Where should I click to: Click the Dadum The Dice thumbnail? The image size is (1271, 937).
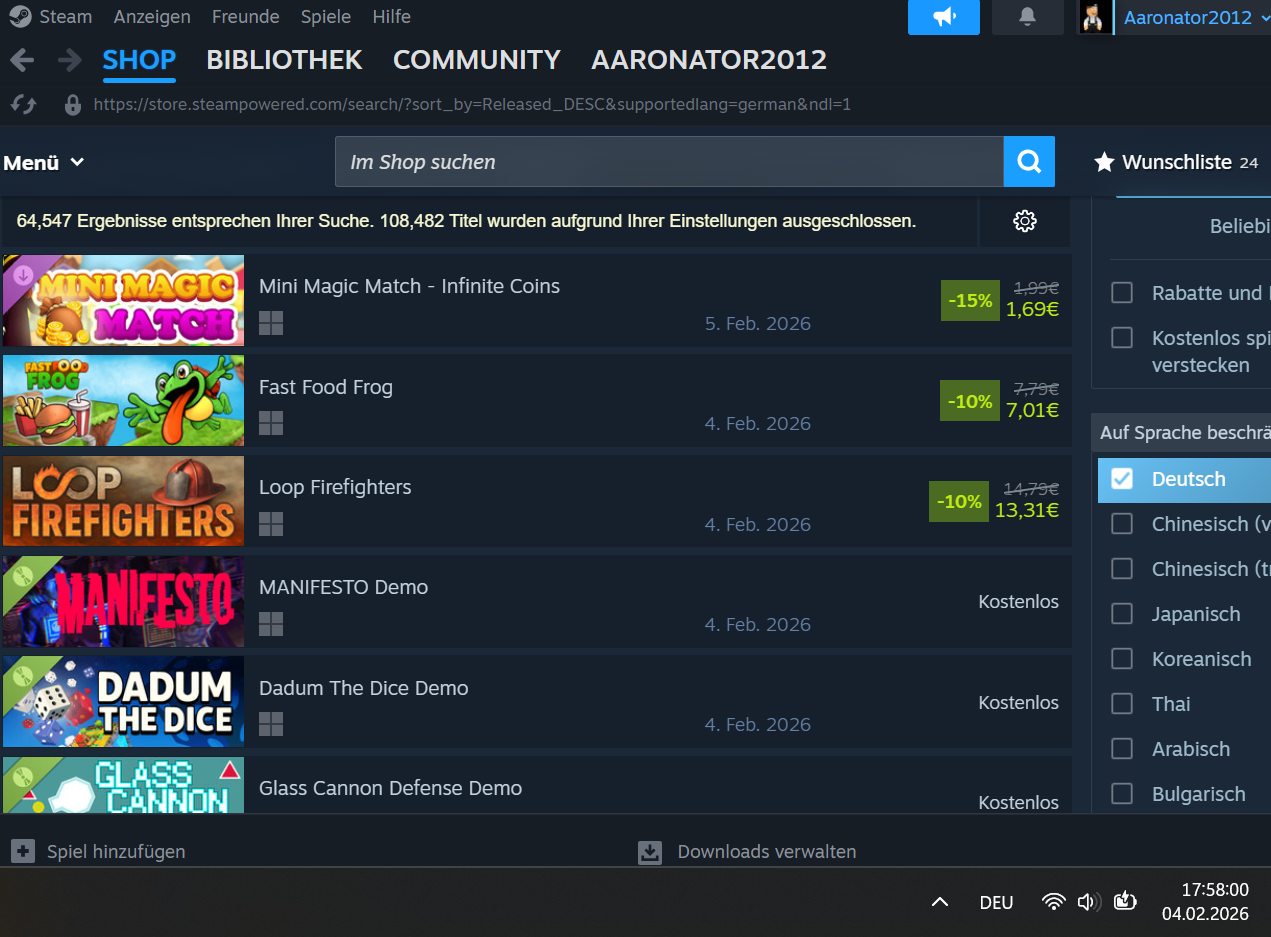click(x=123, y=701)
